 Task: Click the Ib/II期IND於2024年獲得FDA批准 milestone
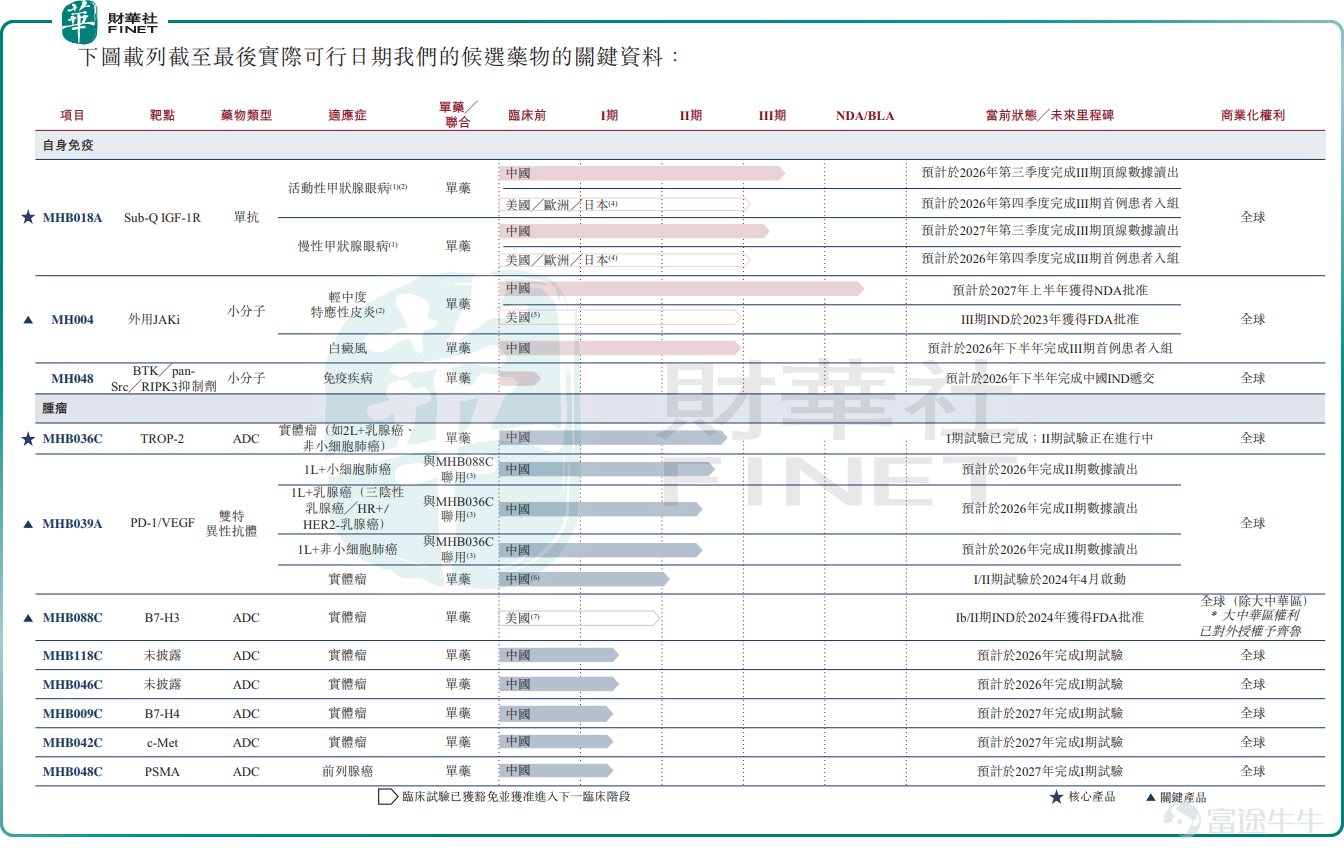coord(1050,618)
